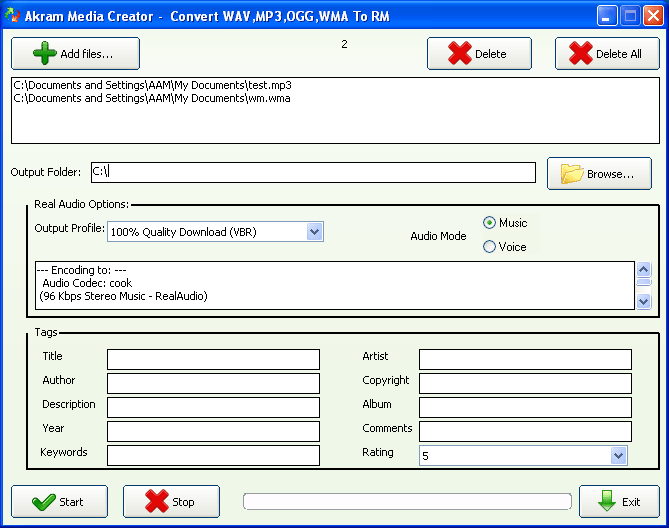669x528 pixels.
Task: Click into the Output Folder field
Action: click(313, 172)
